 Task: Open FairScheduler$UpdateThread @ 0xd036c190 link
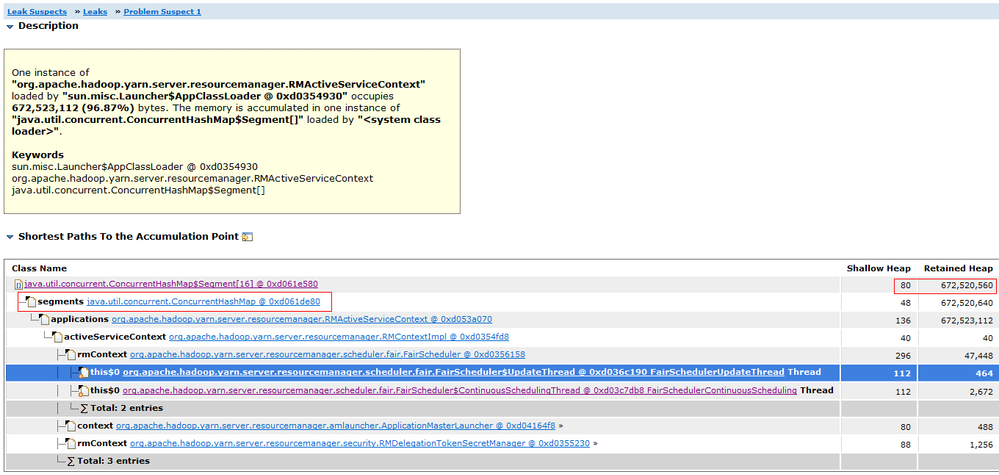[454, 372]
